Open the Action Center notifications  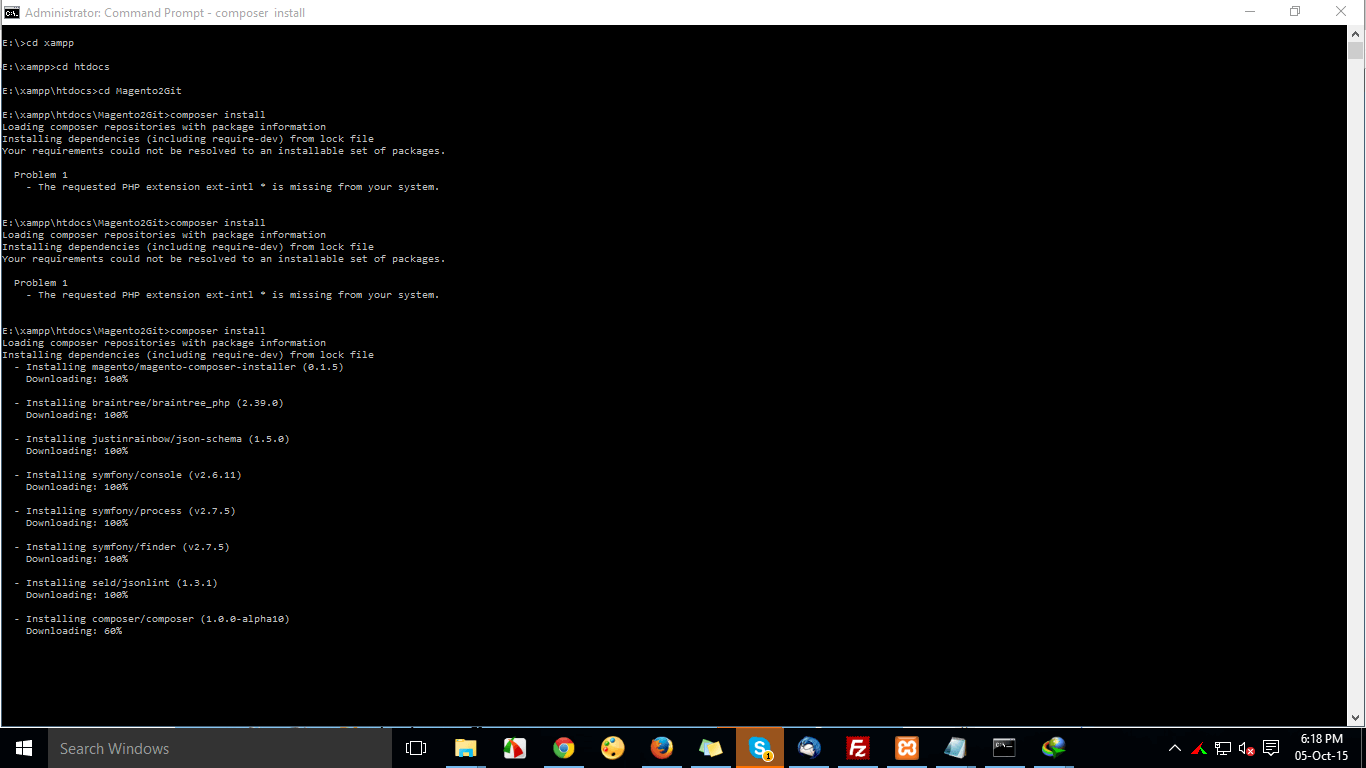[x=1271, y=748]
